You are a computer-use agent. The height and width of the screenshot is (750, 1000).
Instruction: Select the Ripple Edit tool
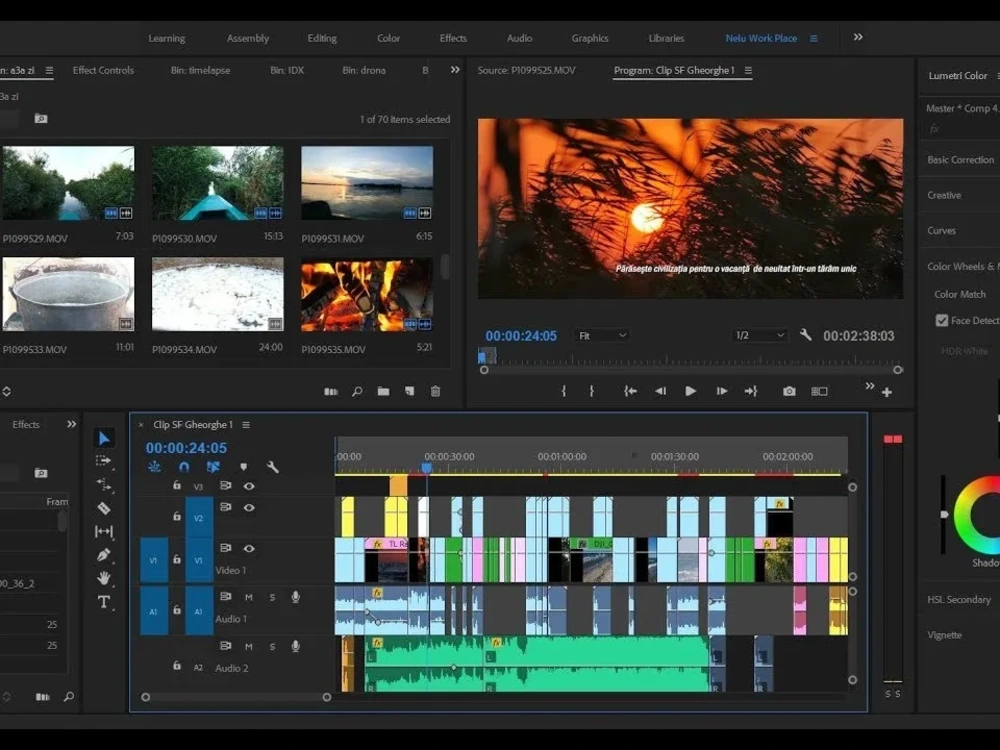point(104,485)
